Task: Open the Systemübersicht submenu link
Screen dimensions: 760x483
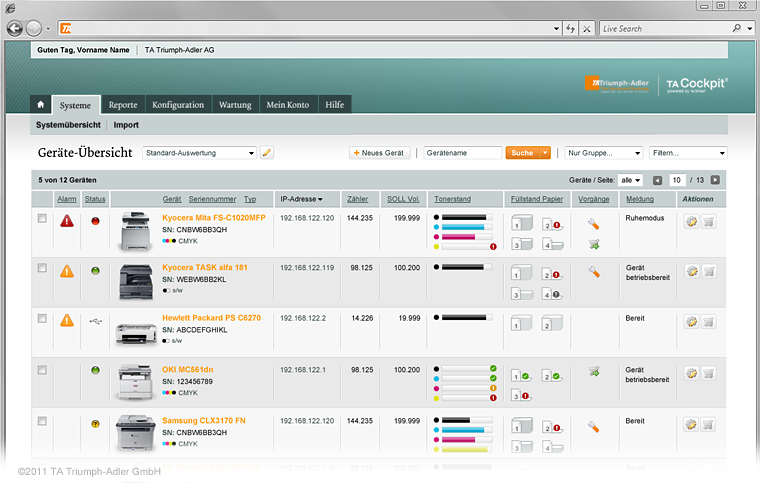Action: point(68,125)
